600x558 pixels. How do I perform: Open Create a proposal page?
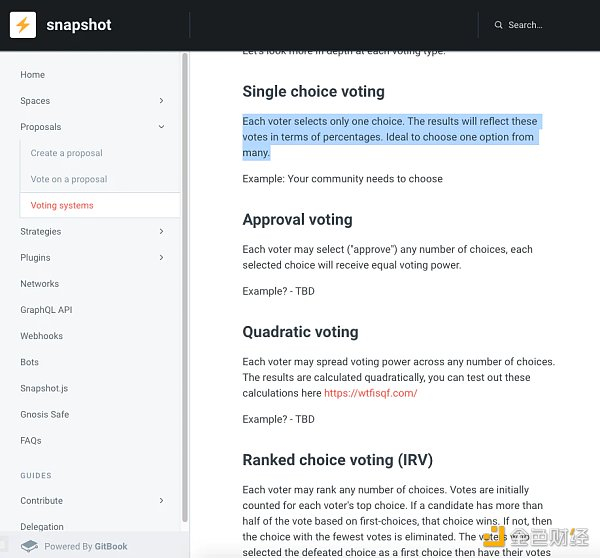pyautogui.click(x=66, y=153)
